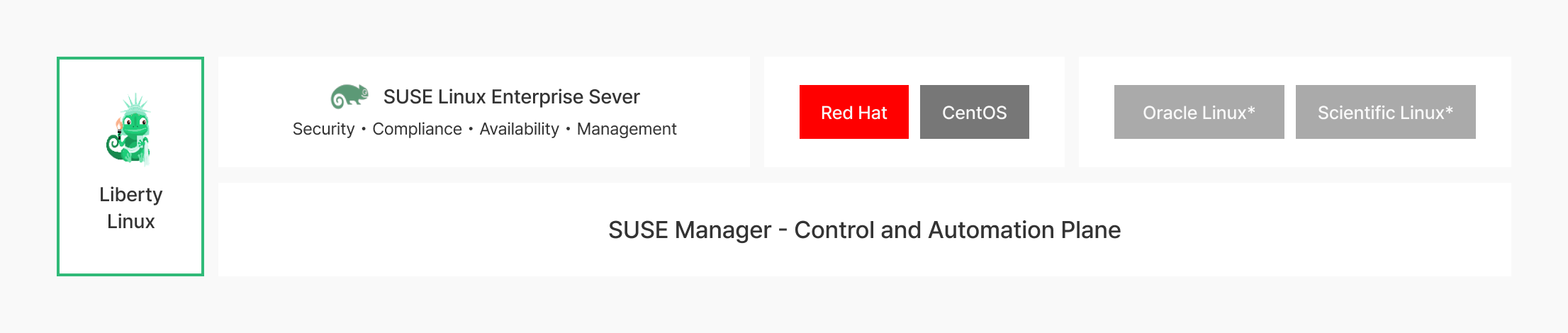The image size is (1568, 333).
Task: Click bullet between Availability and Management
Action: (568, 129)
